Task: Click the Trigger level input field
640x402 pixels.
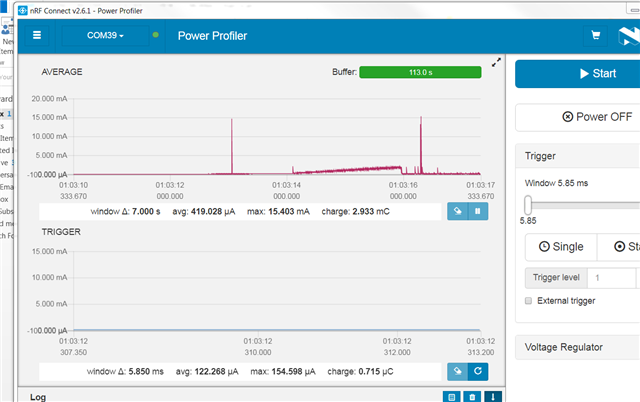Action: [611, 278]
